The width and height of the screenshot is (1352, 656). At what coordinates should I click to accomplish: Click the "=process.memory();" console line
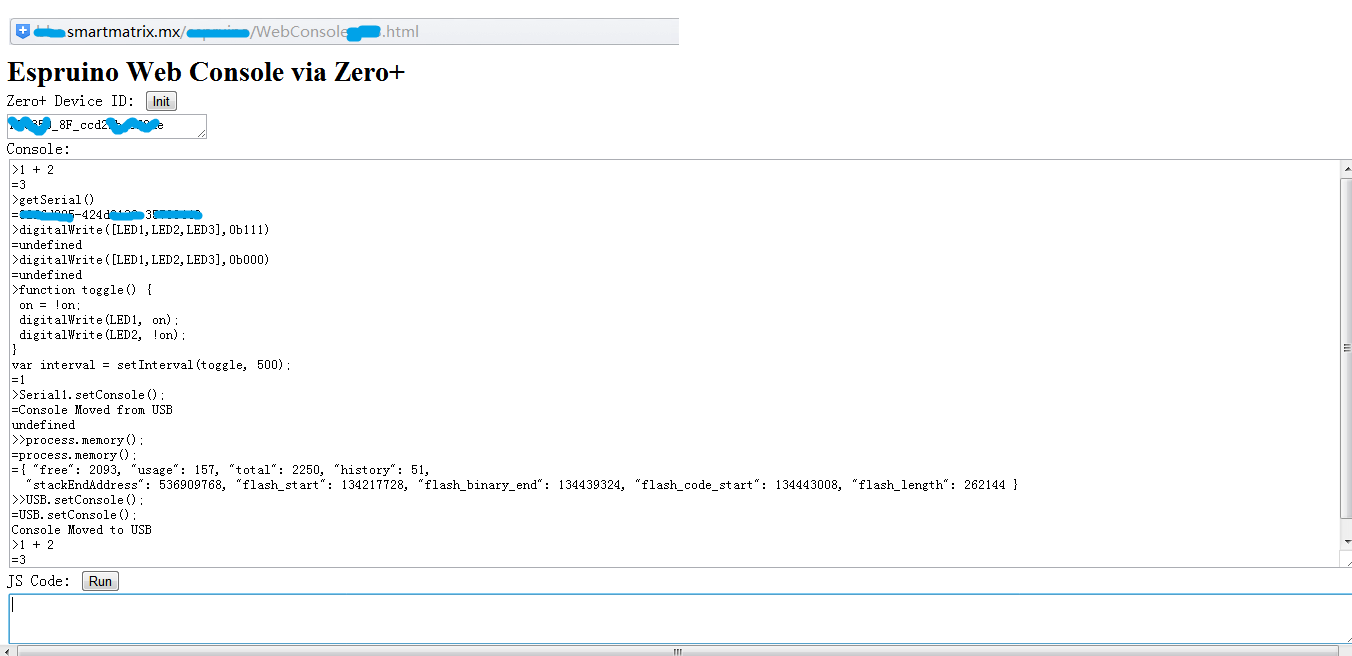click(x=75, y=455)
